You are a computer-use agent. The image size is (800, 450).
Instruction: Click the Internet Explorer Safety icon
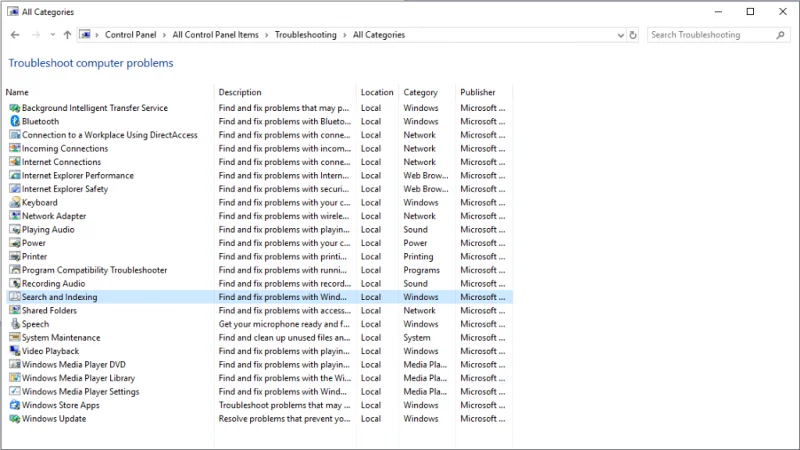coord(15,189)
